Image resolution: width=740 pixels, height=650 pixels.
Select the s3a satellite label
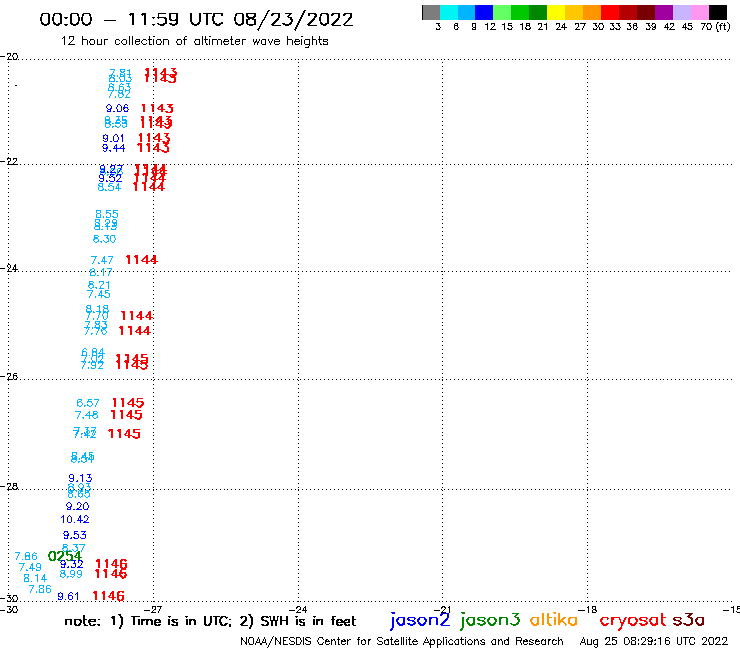[689, 620]
